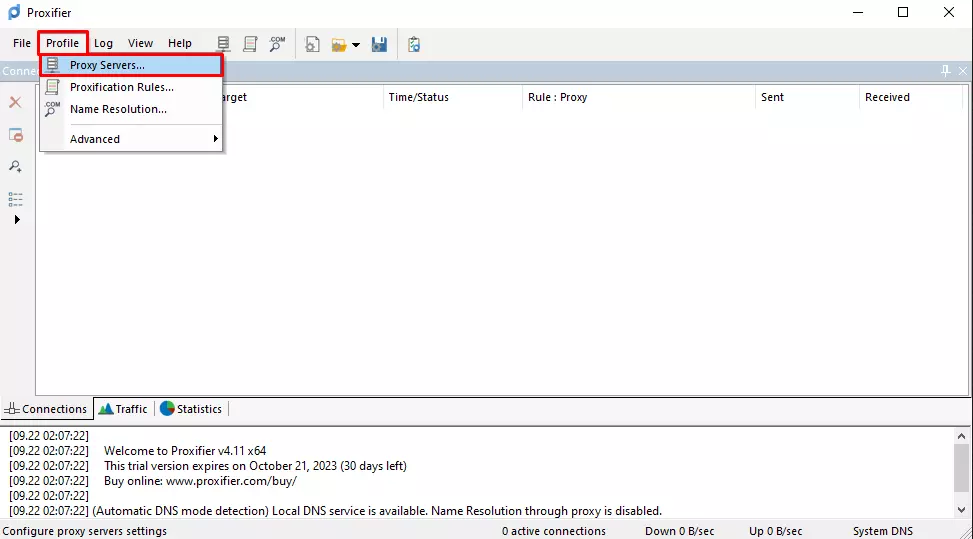
Task: Click the log scrollbar thumb
Action: click(961, 467)
